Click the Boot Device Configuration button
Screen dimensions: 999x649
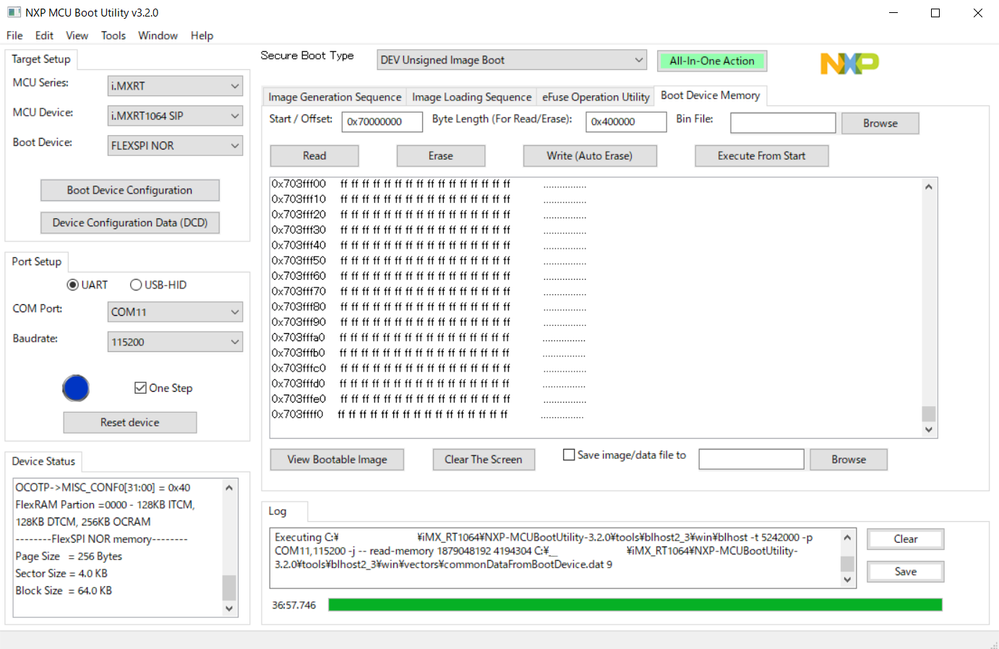click(x=130, y=190)
